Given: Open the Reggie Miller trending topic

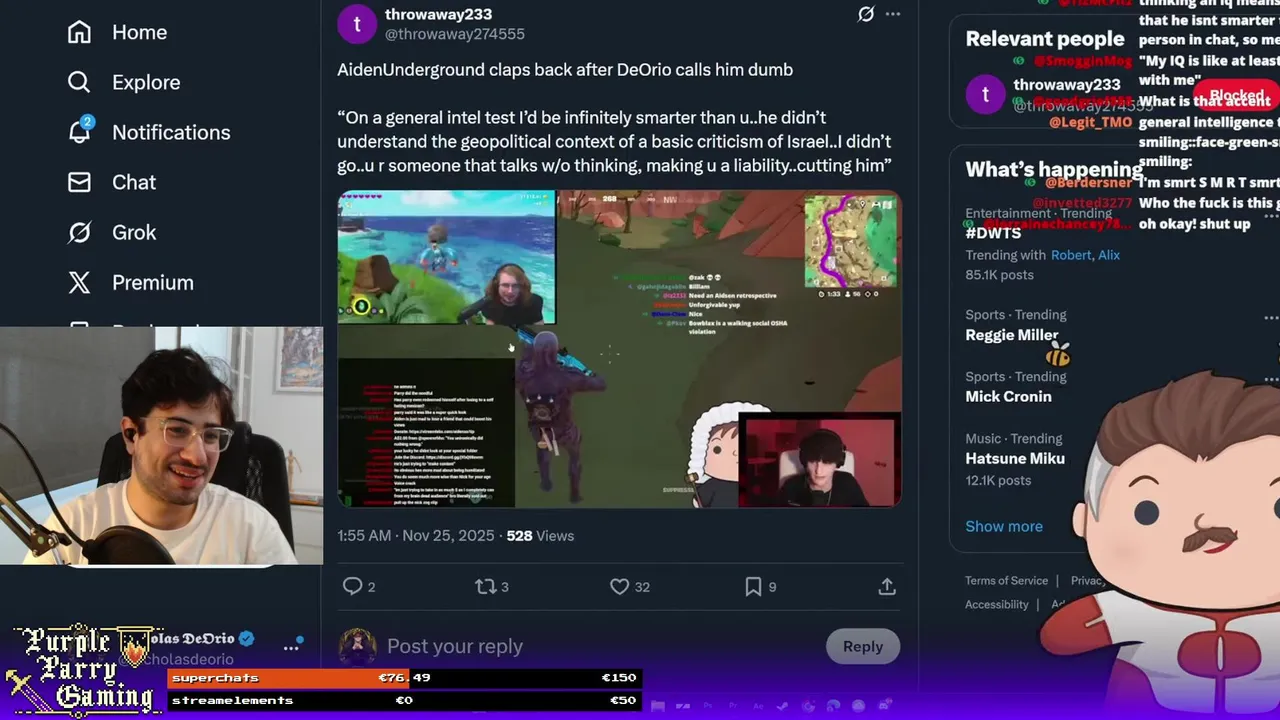Looking at the screenshot, I should point(1011,335).
